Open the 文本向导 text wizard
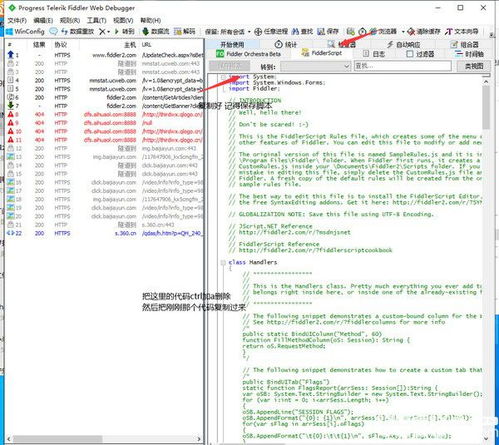This screenshot has width=499, height=445. [x=462, y=32]
